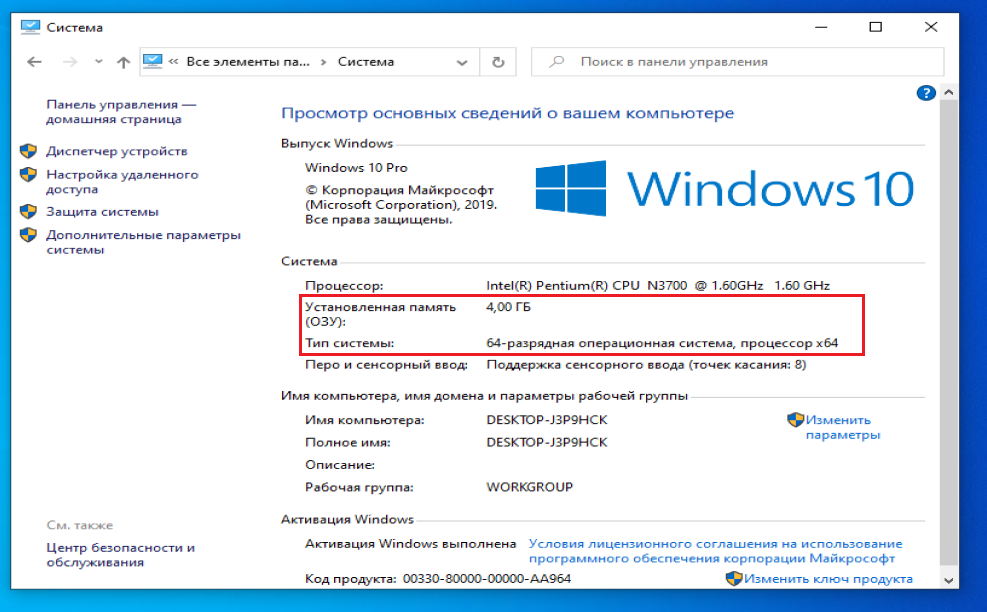Click the Back navigation arrow
This screenshot has height=612, width=987.
pyautogui.click(x=34, y=62)
